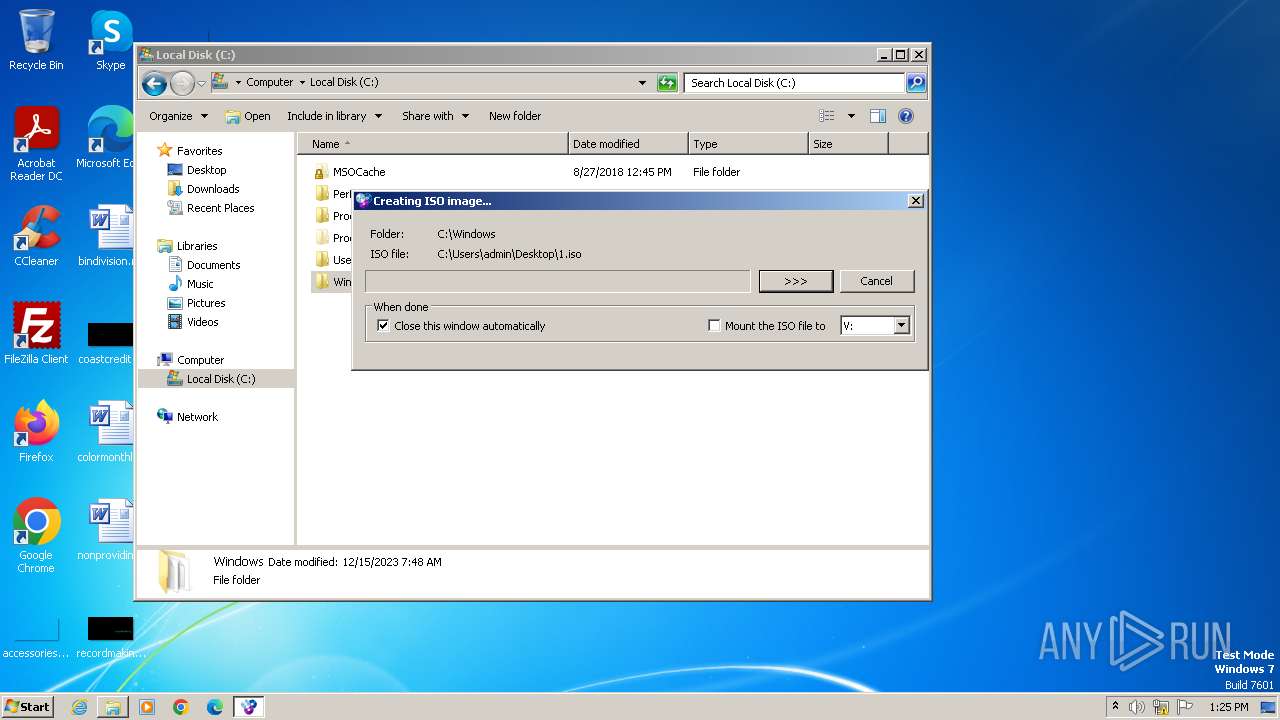Click the Search Local Disk field
1280x720 pixels.
pyautogui.click(x=795, y=83)
